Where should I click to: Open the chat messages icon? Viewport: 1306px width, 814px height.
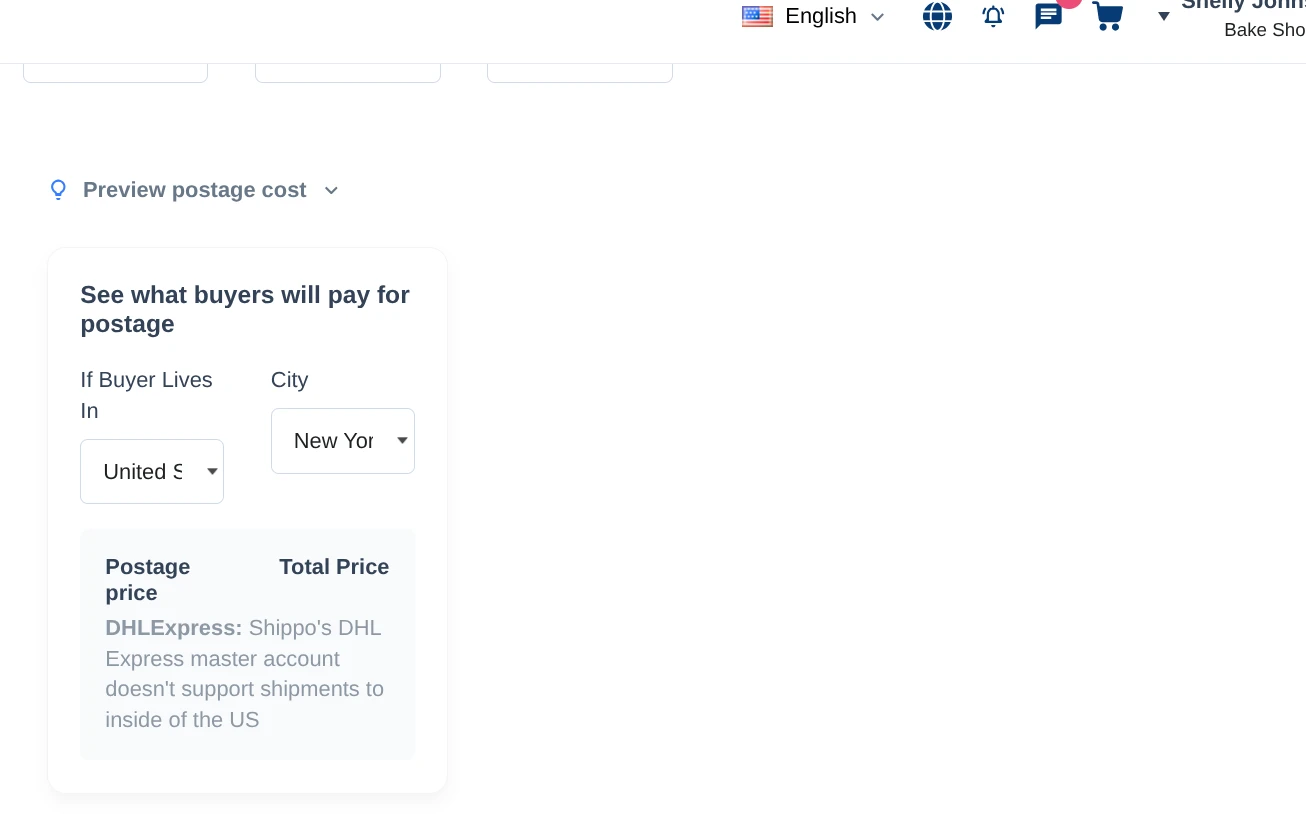click(x=1048, y=16)
